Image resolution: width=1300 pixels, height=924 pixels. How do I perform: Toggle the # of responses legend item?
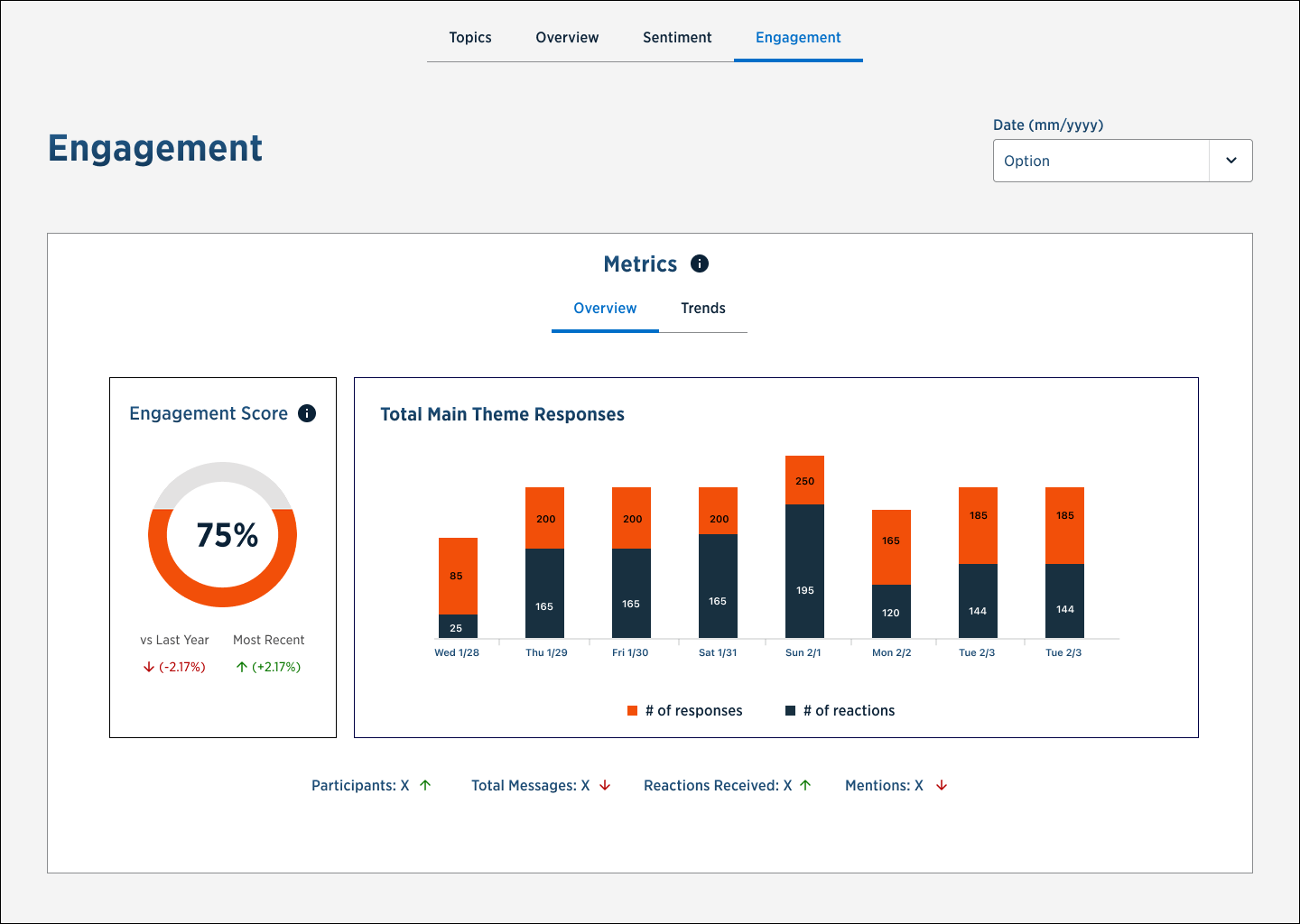[685, 711]
